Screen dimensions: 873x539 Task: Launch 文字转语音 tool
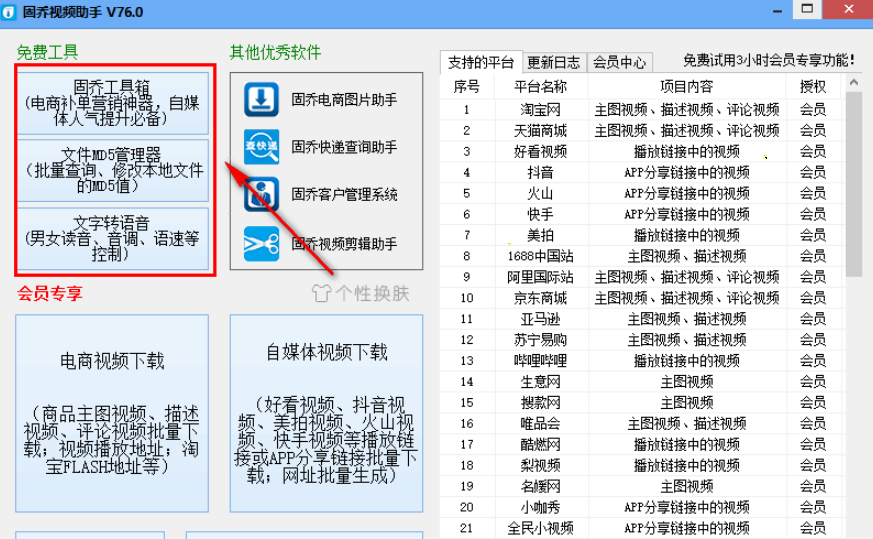[112, 239]
